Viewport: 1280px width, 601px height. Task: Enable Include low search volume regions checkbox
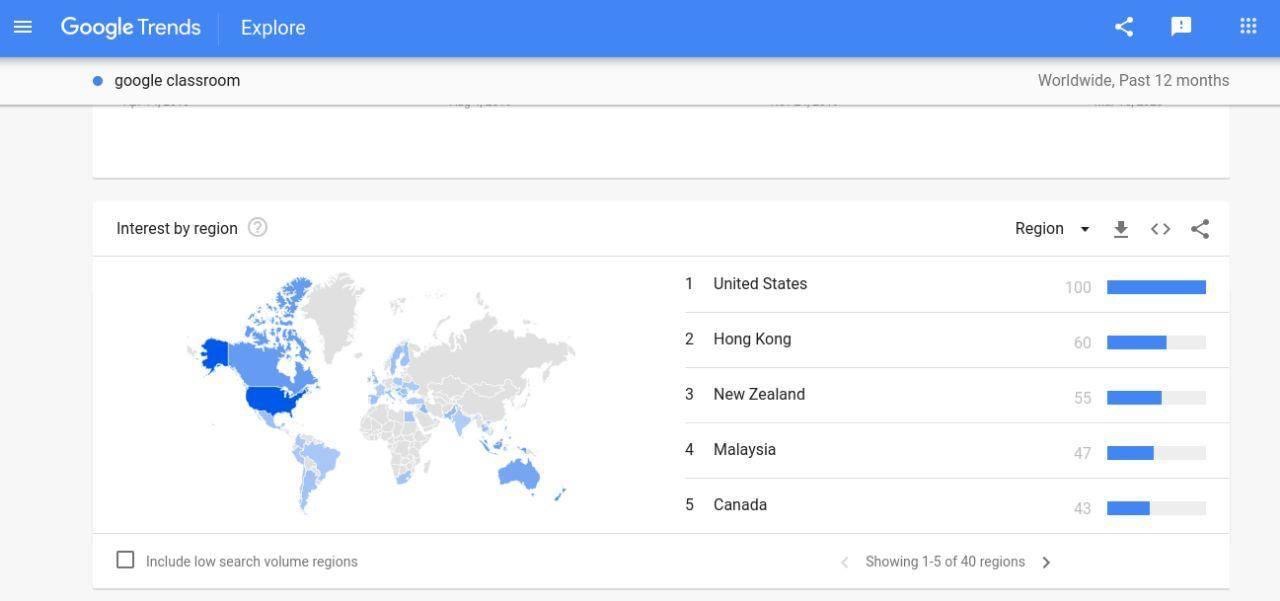tap(125, 560)
